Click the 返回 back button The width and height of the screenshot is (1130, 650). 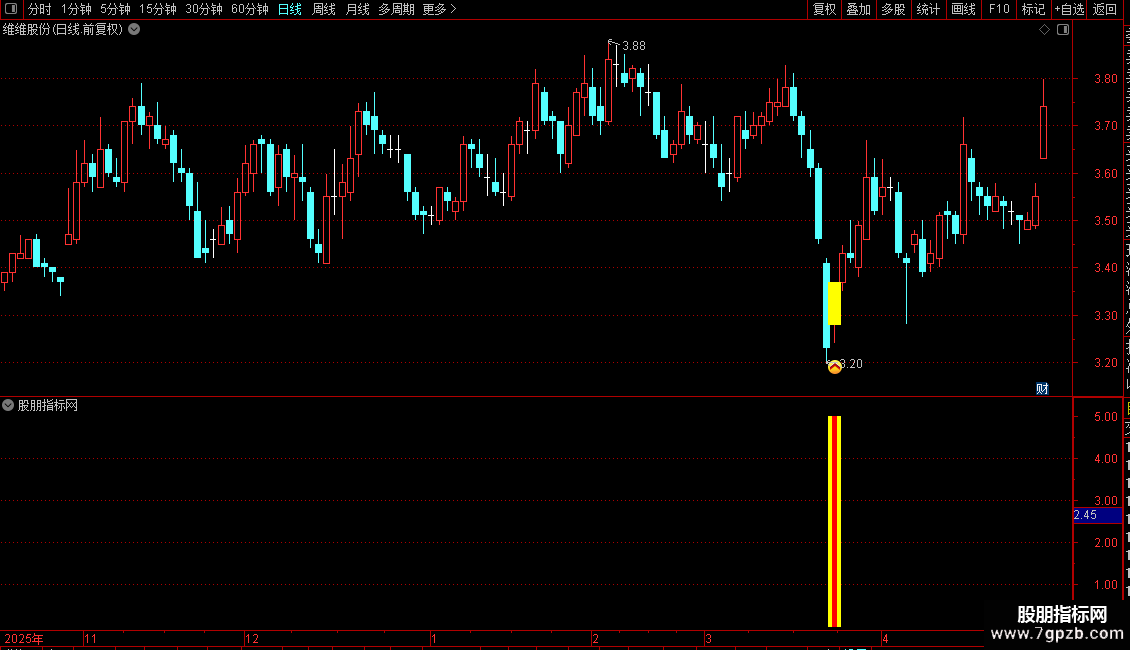(x=1104, y=9)
